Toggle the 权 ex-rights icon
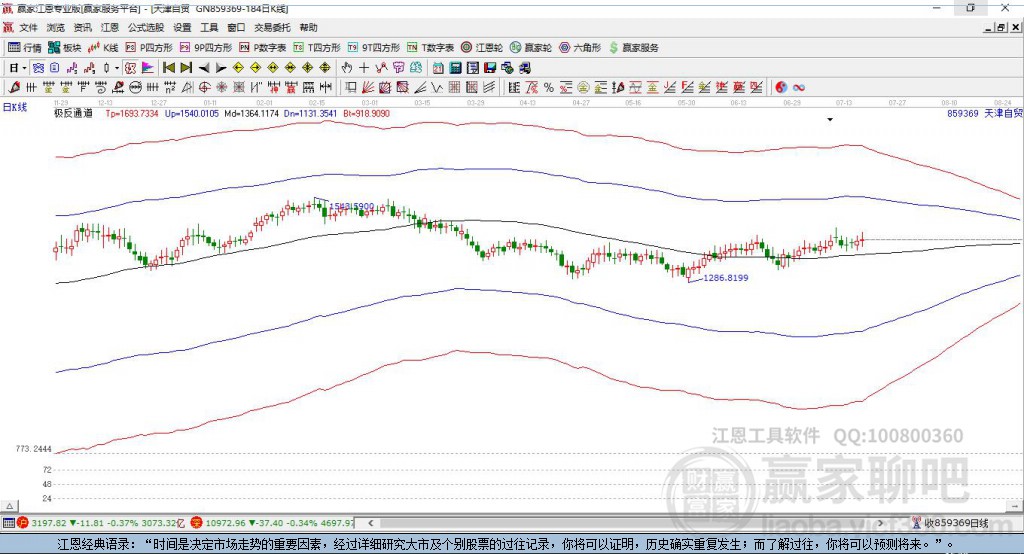The image size is (1024, 554). pos(131,68)
